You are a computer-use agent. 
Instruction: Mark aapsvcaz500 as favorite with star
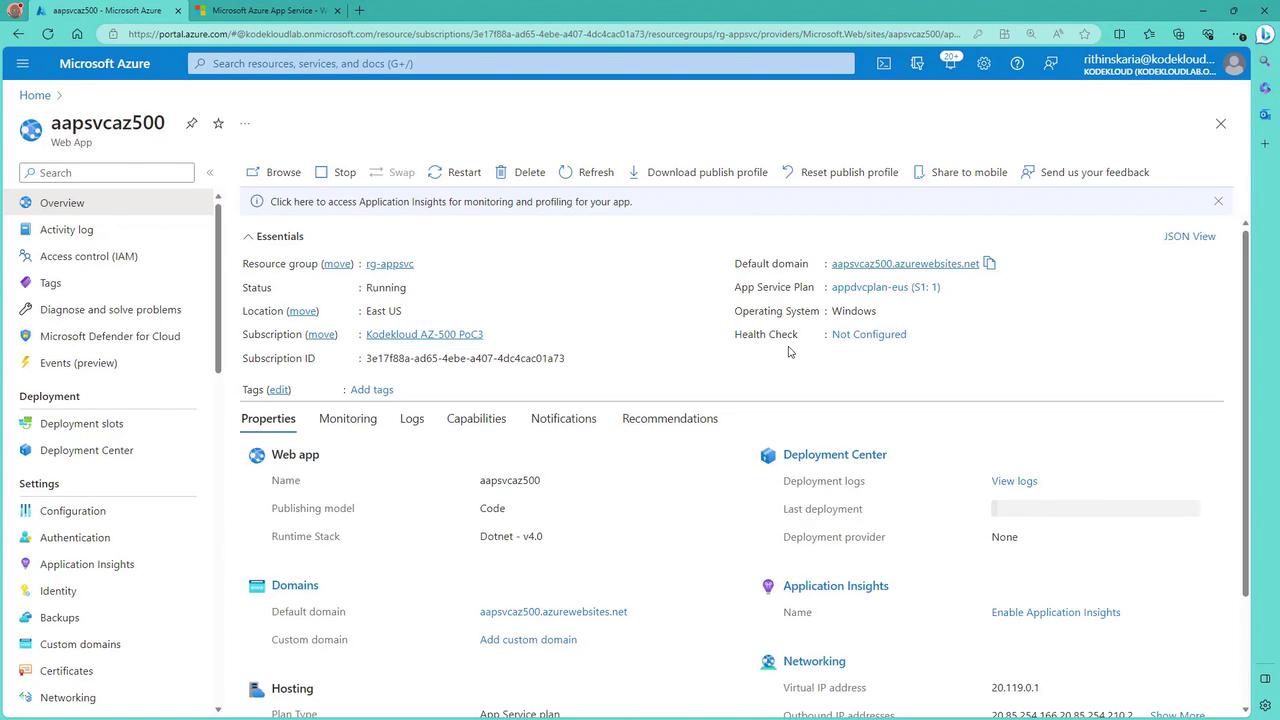click(218, 123)
